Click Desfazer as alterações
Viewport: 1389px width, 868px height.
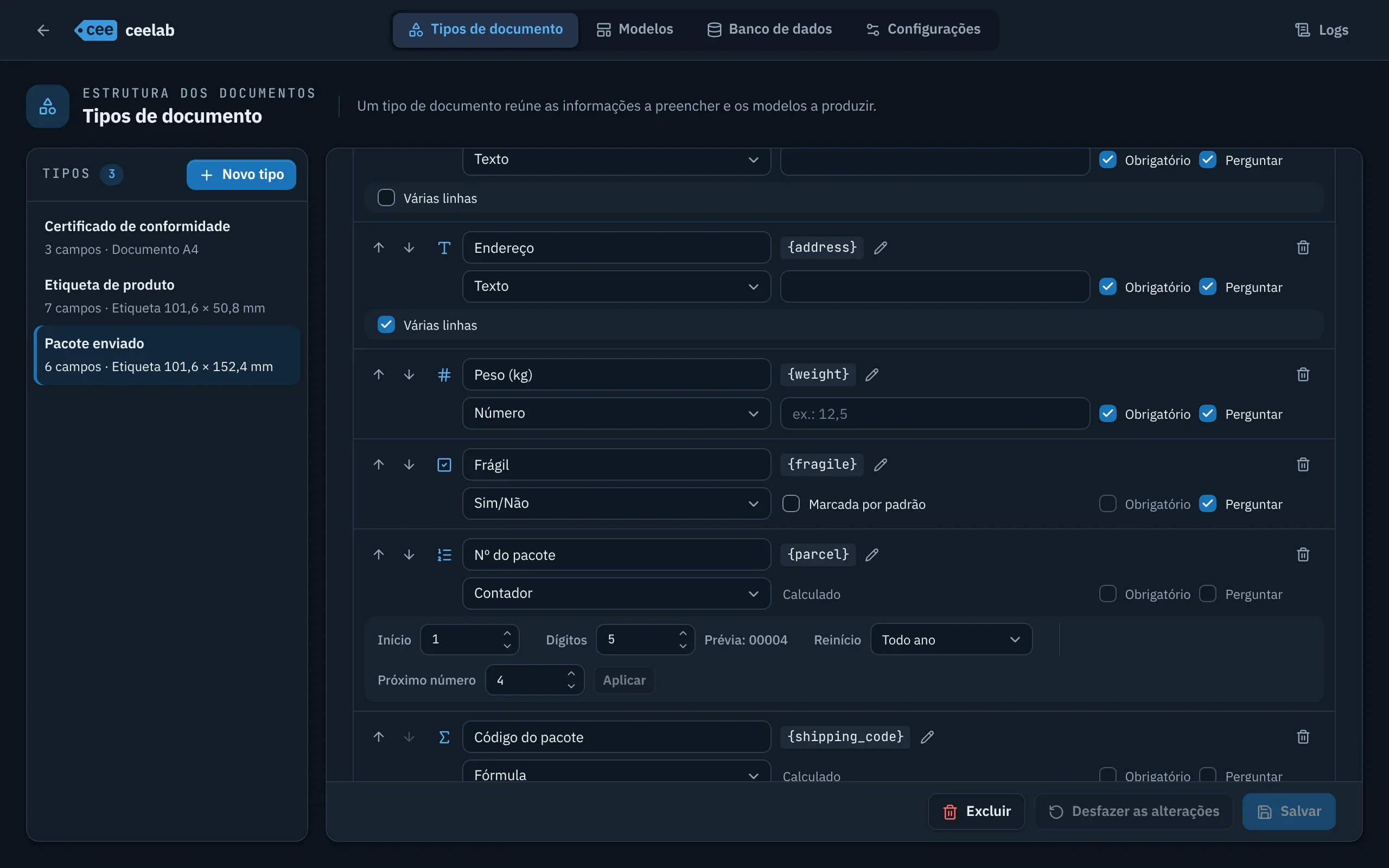[x=1133, y=811]
